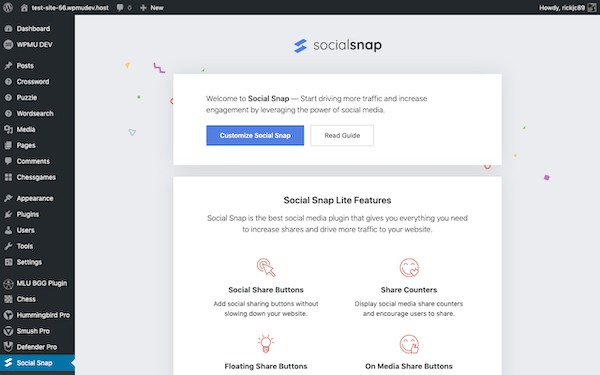Screen dimensions: 600x375
Task: Click the Floating Share Buttons title
Action: tap(266, 366)
